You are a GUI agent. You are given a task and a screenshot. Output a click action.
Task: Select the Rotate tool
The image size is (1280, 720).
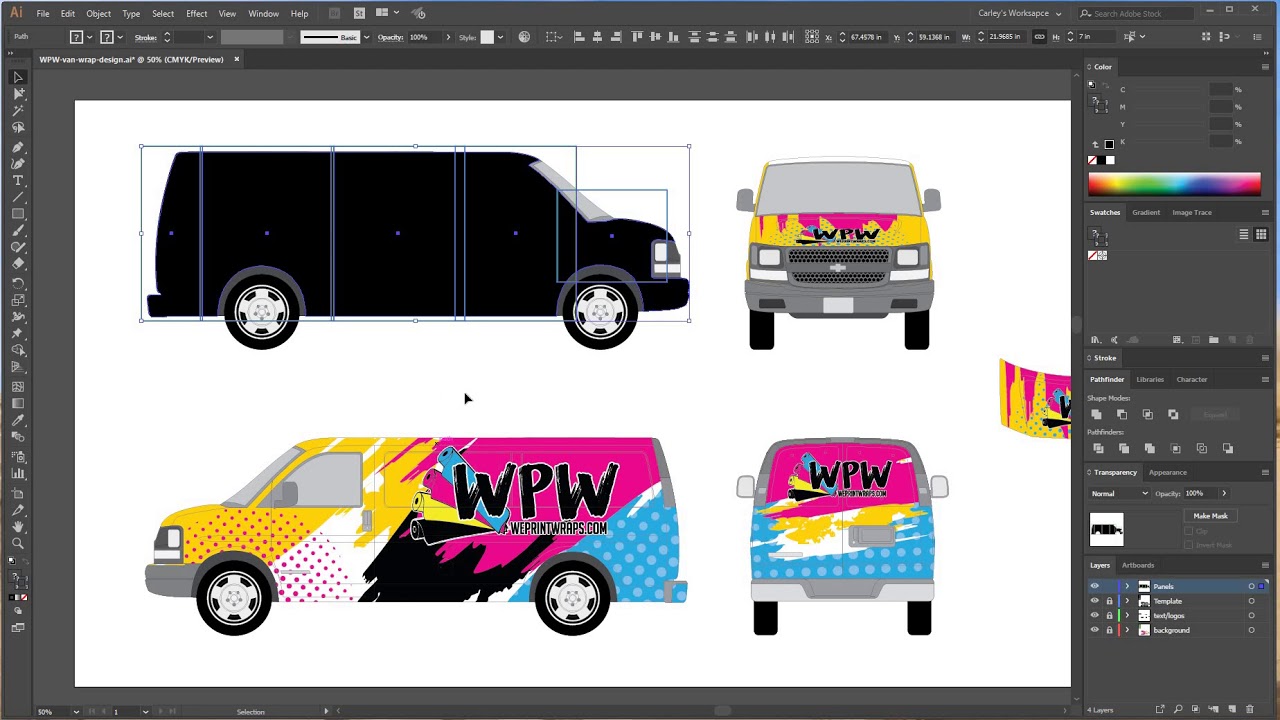point(18,283)
